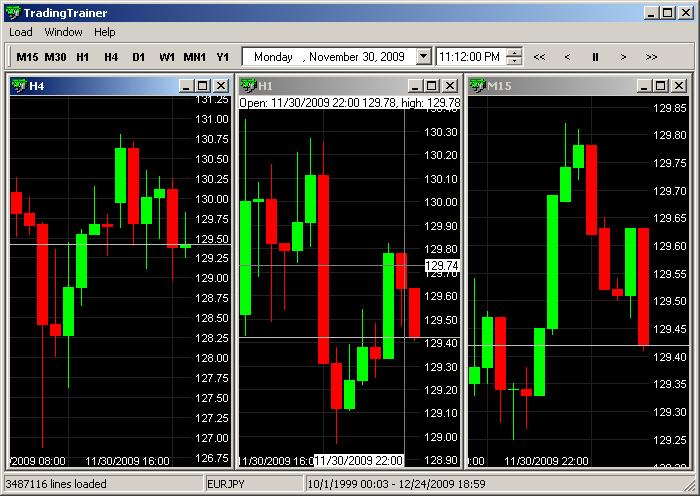Click the 130.00 price label in H1 chart

click(441, 202)
